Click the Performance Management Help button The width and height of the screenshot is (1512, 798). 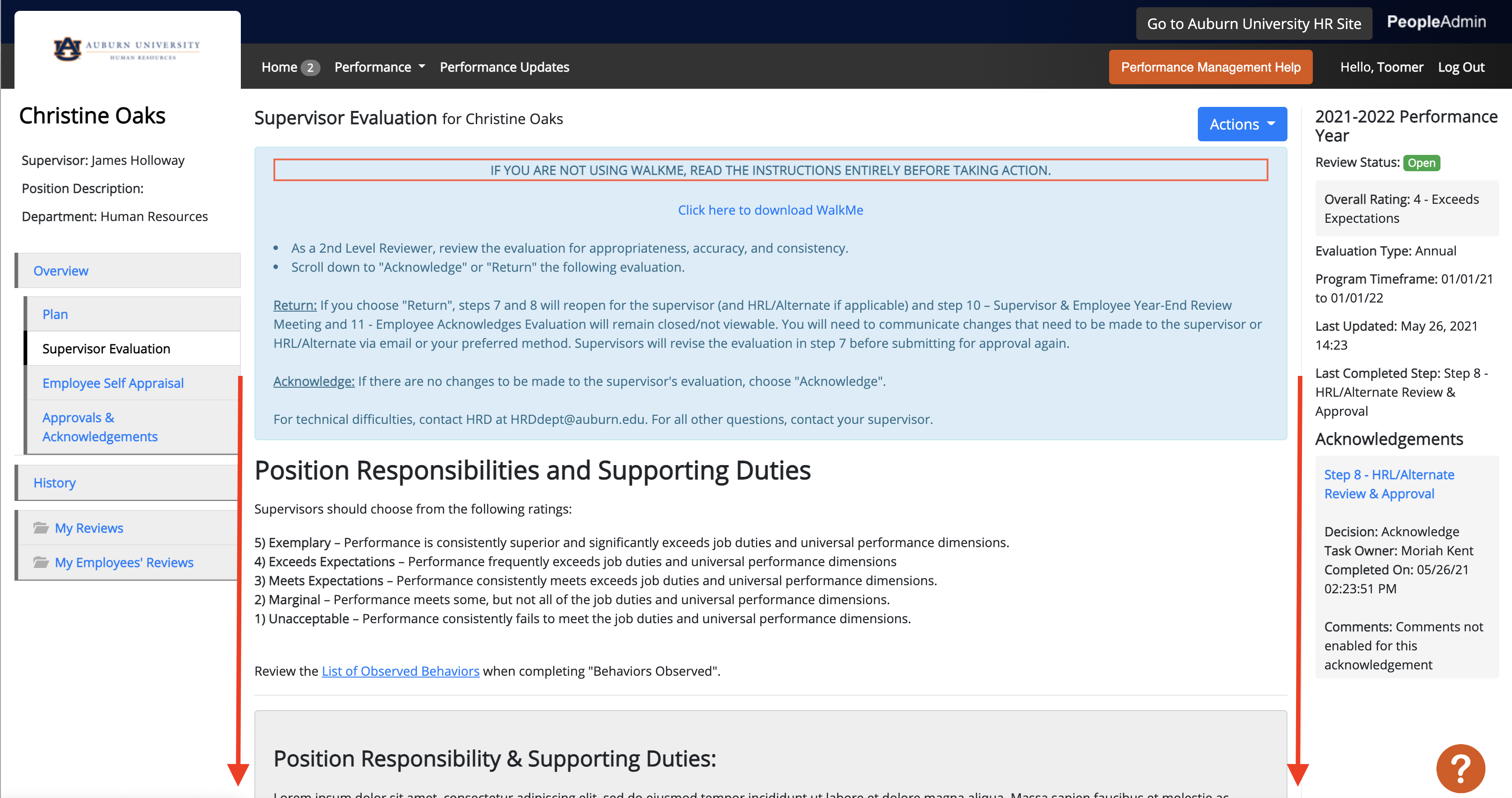coord(1211,67)
